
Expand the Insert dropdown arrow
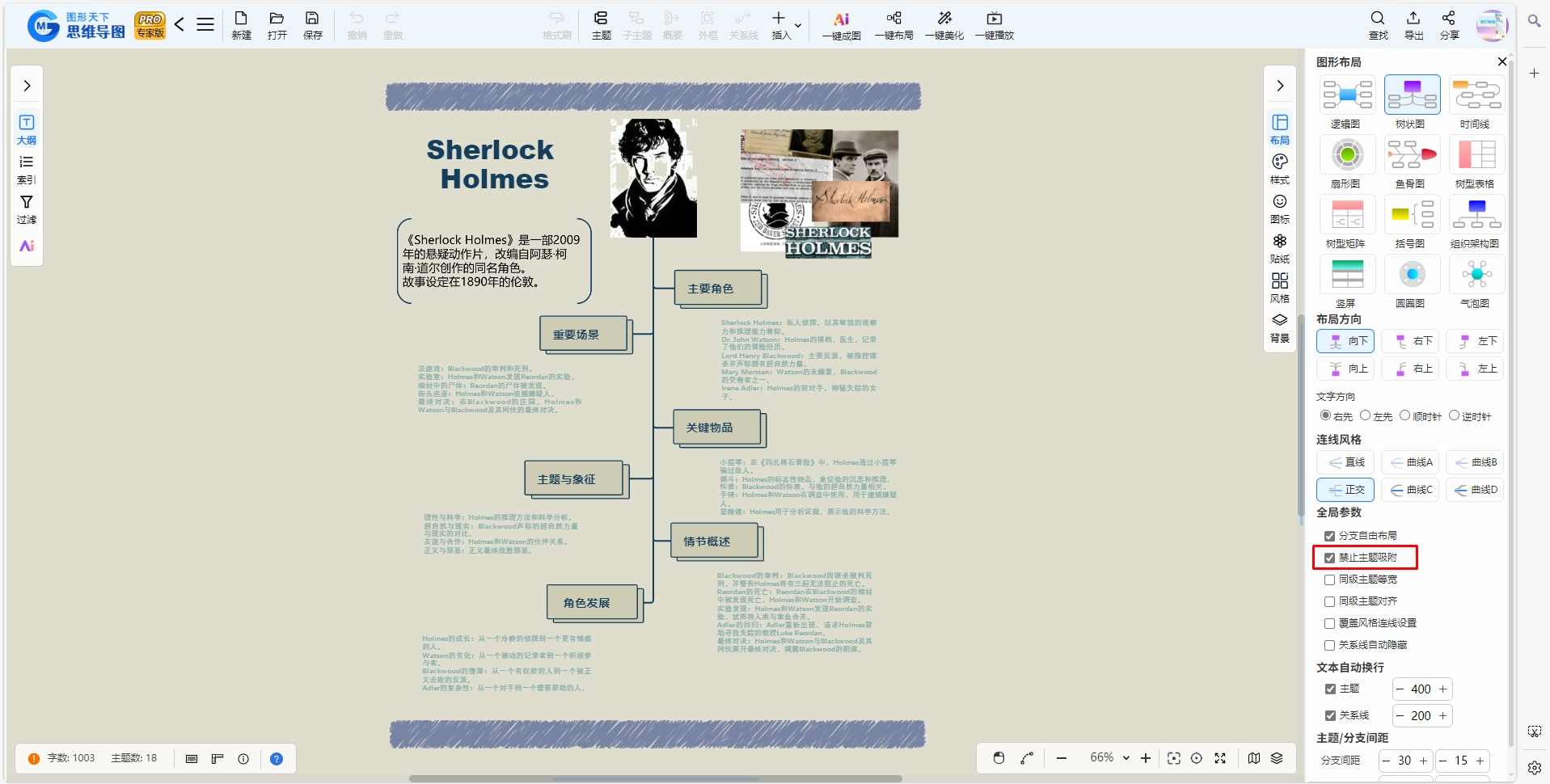(x=798, y=26)
